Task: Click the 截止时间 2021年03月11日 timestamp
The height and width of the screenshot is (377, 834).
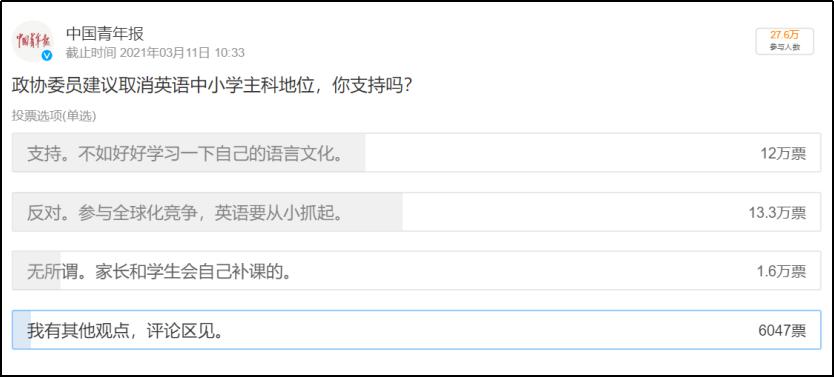Action: [x=155, y=53]
